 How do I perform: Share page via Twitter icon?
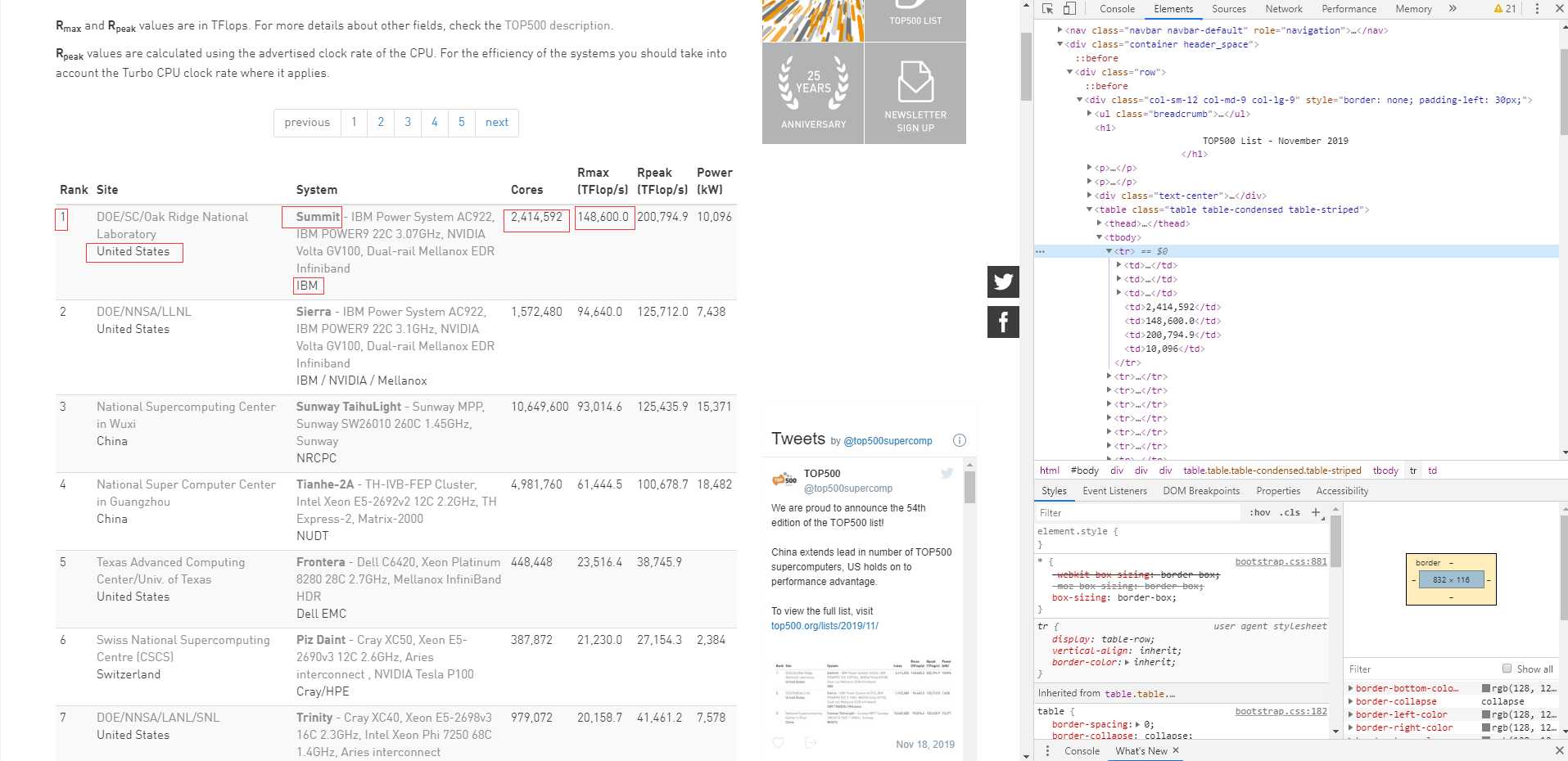[1003, 282]
